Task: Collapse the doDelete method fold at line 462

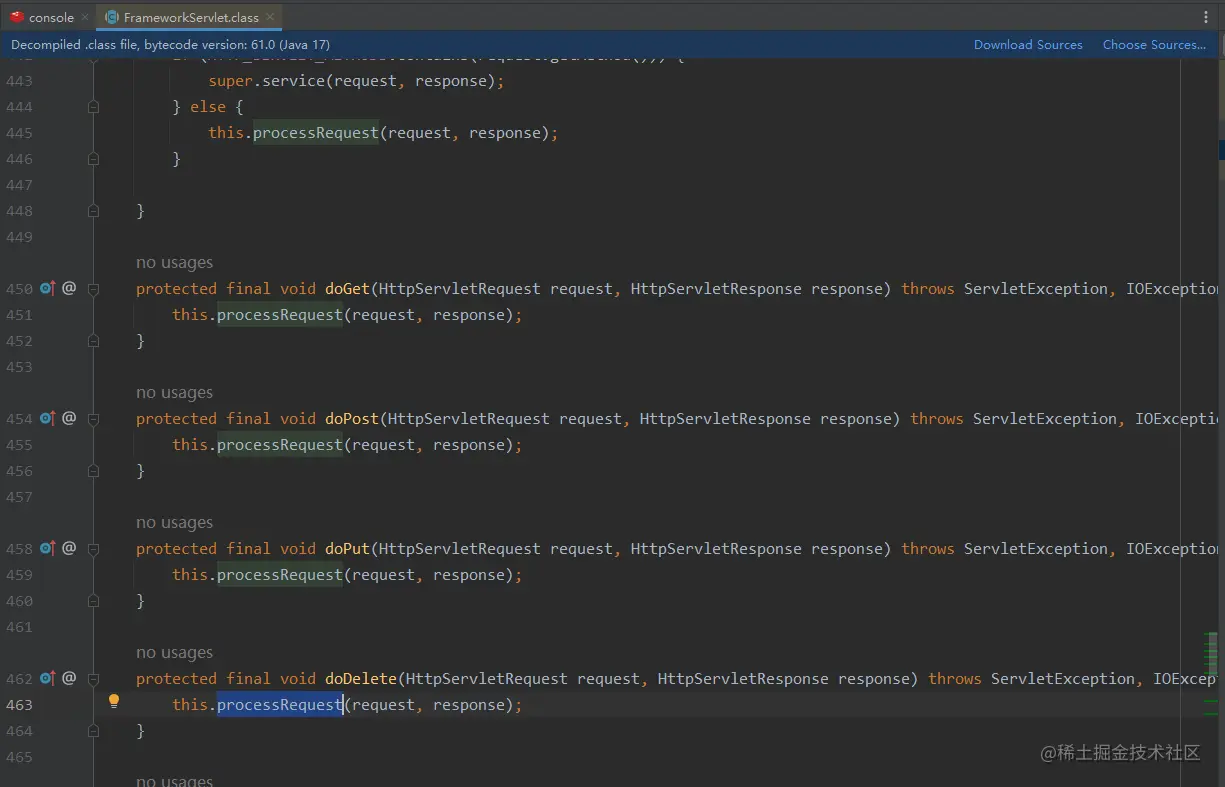Action: point(93,679)
